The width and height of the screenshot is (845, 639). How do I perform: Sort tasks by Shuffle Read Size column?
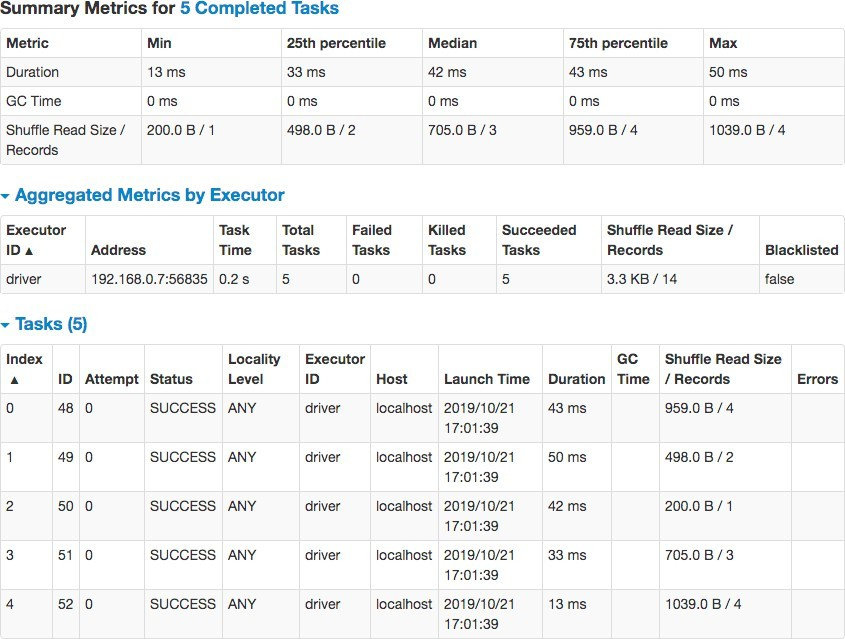tap(723, 369)
